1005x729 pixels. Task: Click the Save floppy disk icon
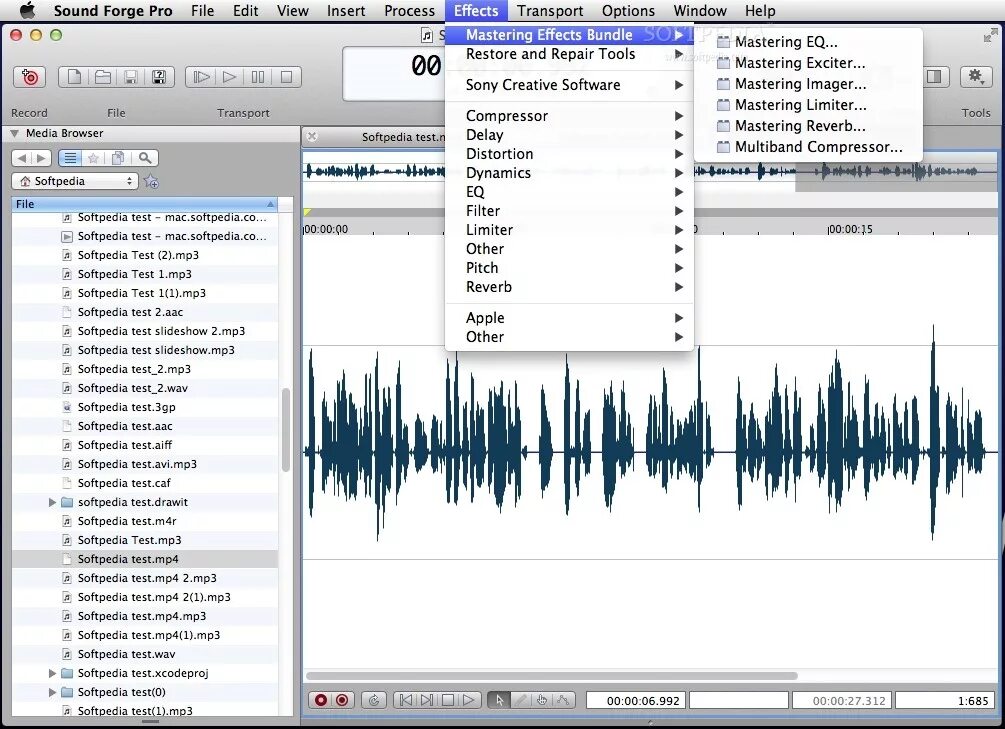(131, 77)
